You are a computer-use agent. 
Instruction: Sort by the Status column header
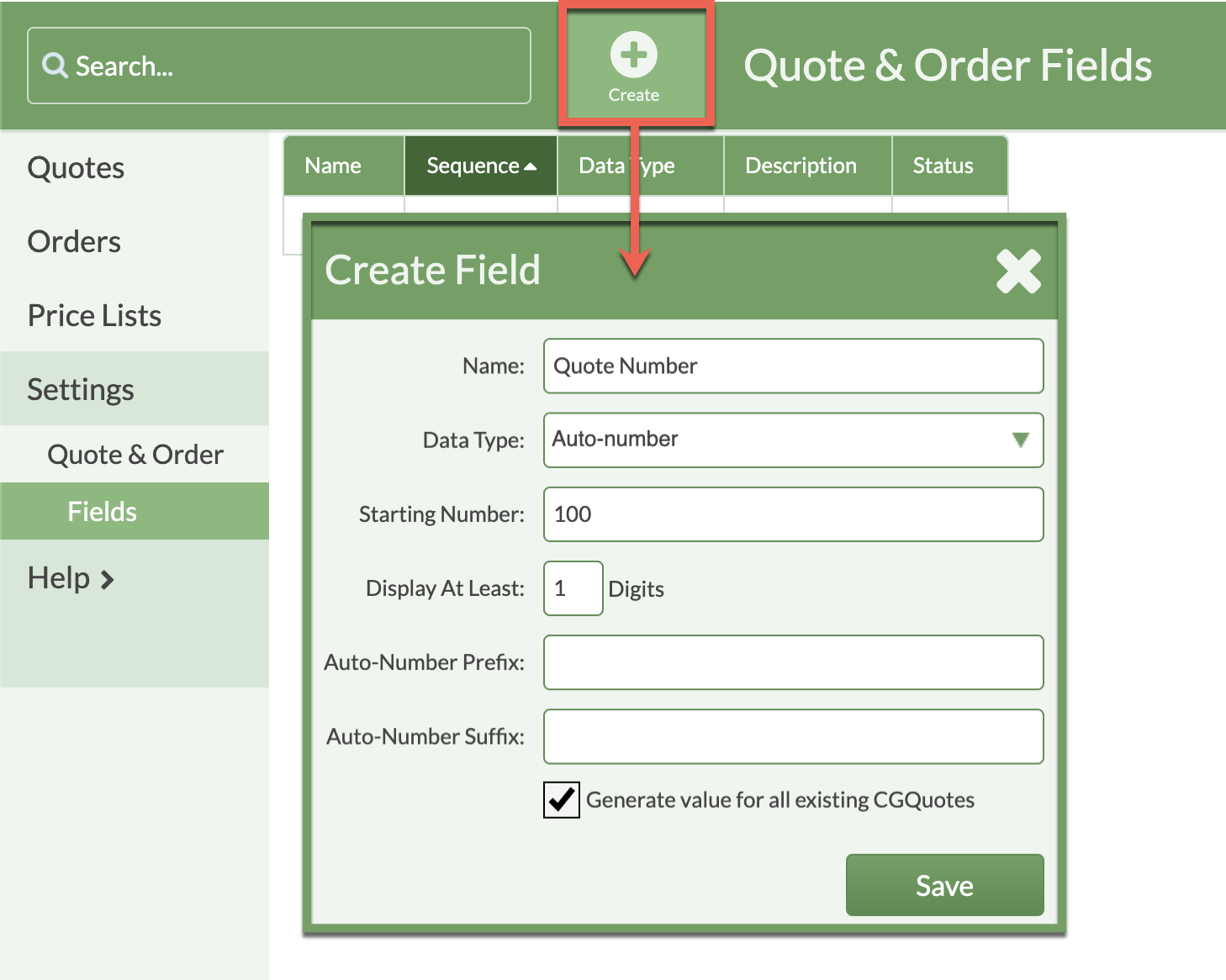coord(943,166)
